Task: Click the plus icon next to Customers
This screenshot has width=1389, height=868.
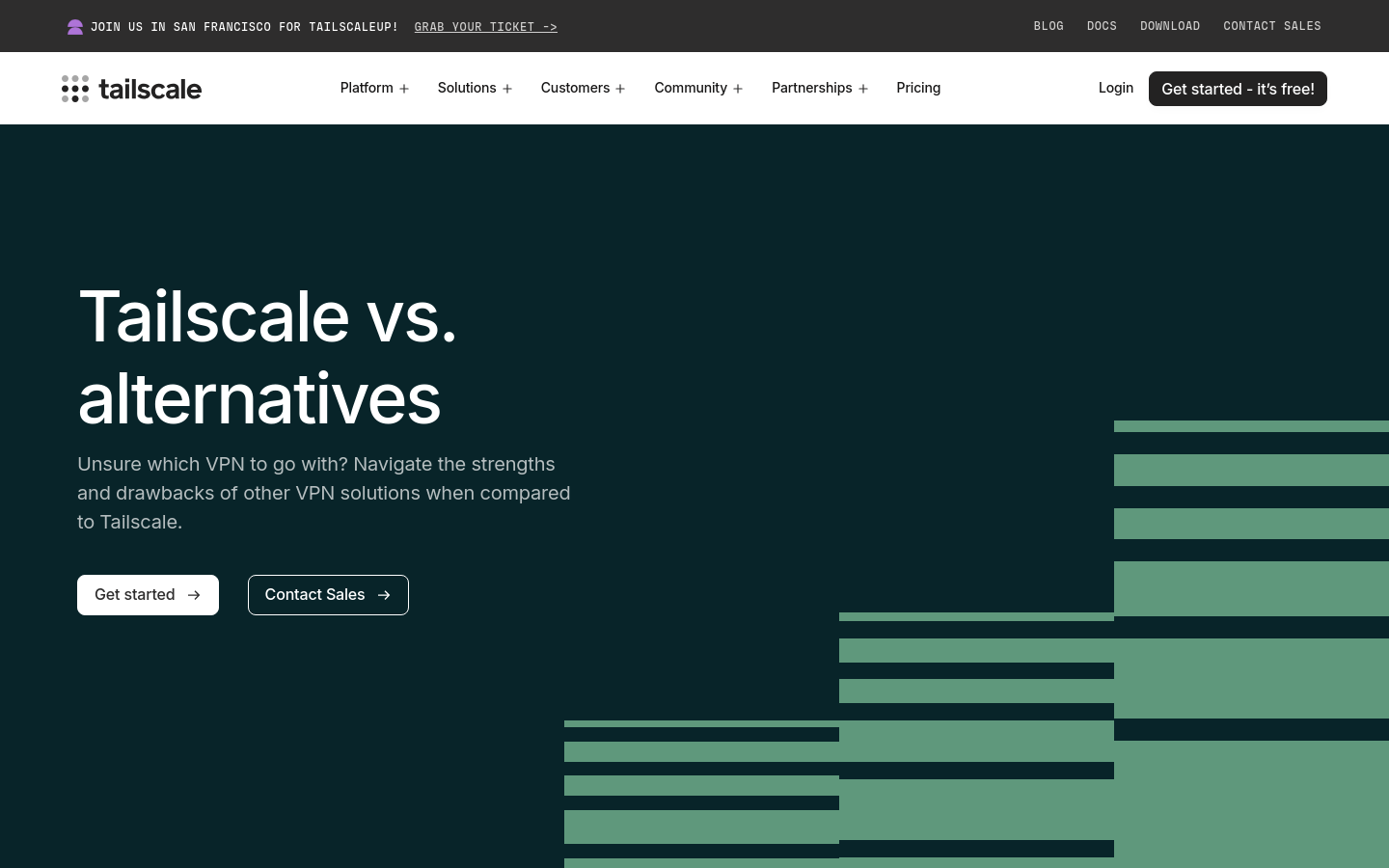Action: [x=620, y=89]
